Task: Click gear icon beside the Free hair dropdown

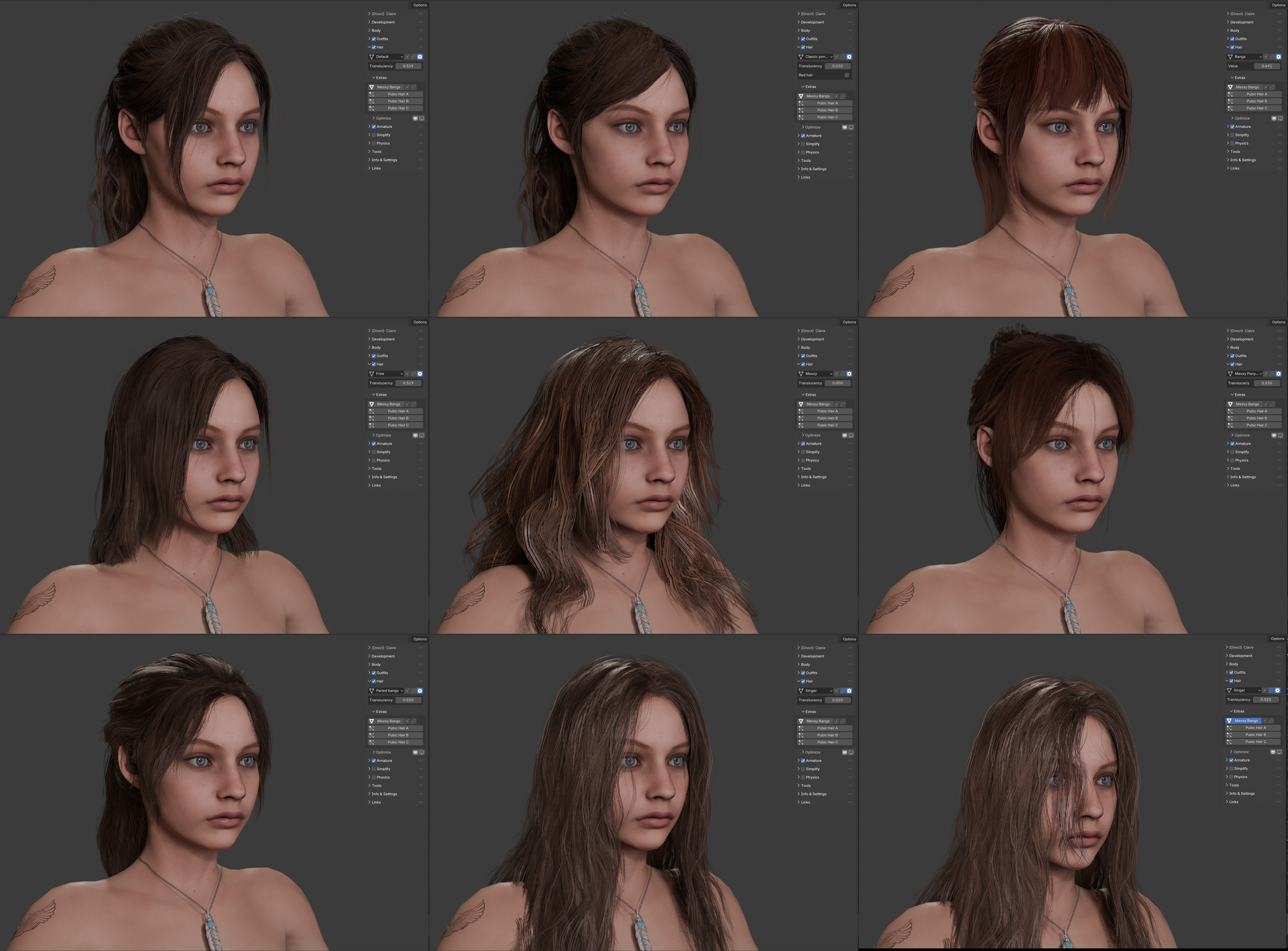Action: pyautogui.click(x=420, y=374)
